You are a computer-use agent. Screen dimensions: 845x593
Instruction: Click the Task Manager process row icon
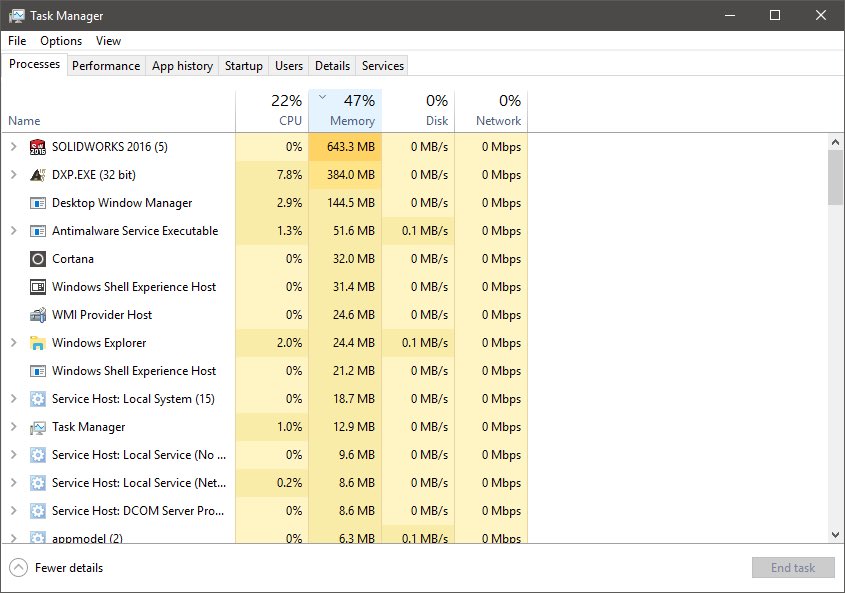38,427
